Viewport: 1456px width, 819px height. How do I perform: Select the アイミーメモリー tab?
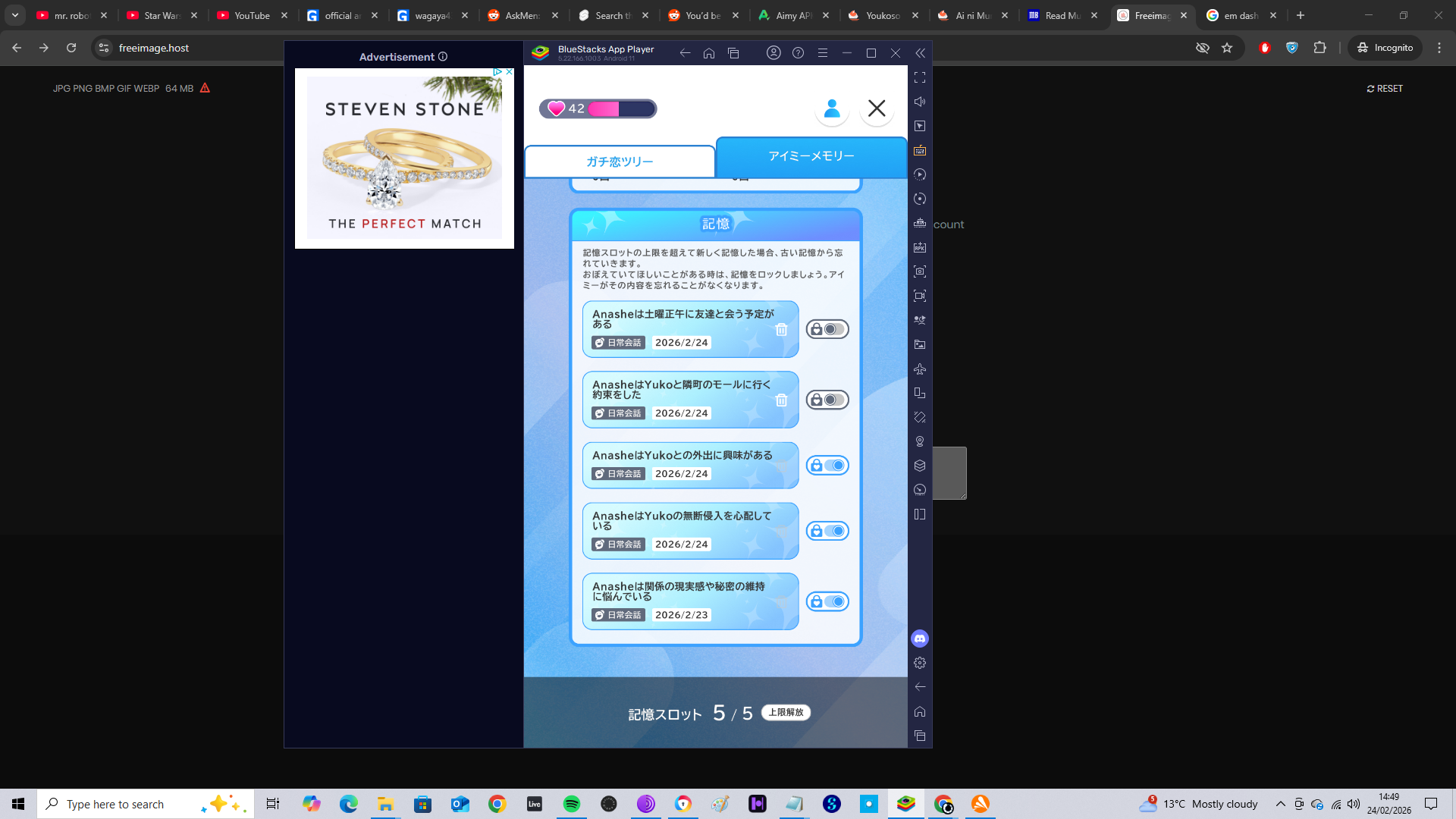811,156
